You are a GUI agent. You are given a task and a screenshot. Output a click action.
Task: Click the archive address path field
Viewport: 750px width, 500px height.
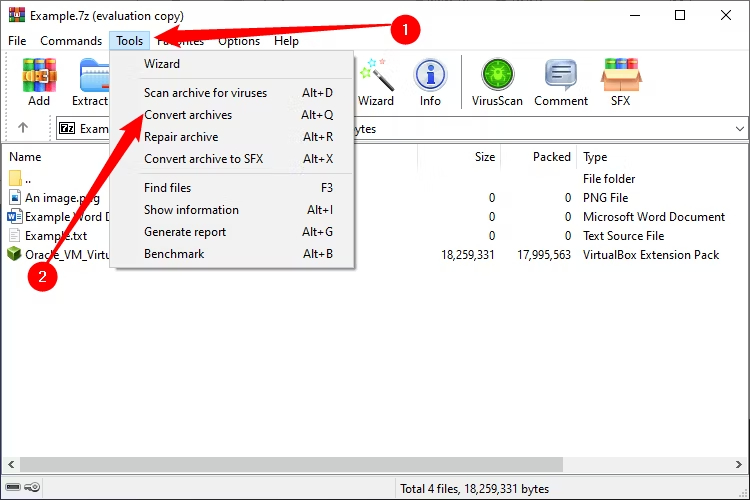tap(402, 129)
